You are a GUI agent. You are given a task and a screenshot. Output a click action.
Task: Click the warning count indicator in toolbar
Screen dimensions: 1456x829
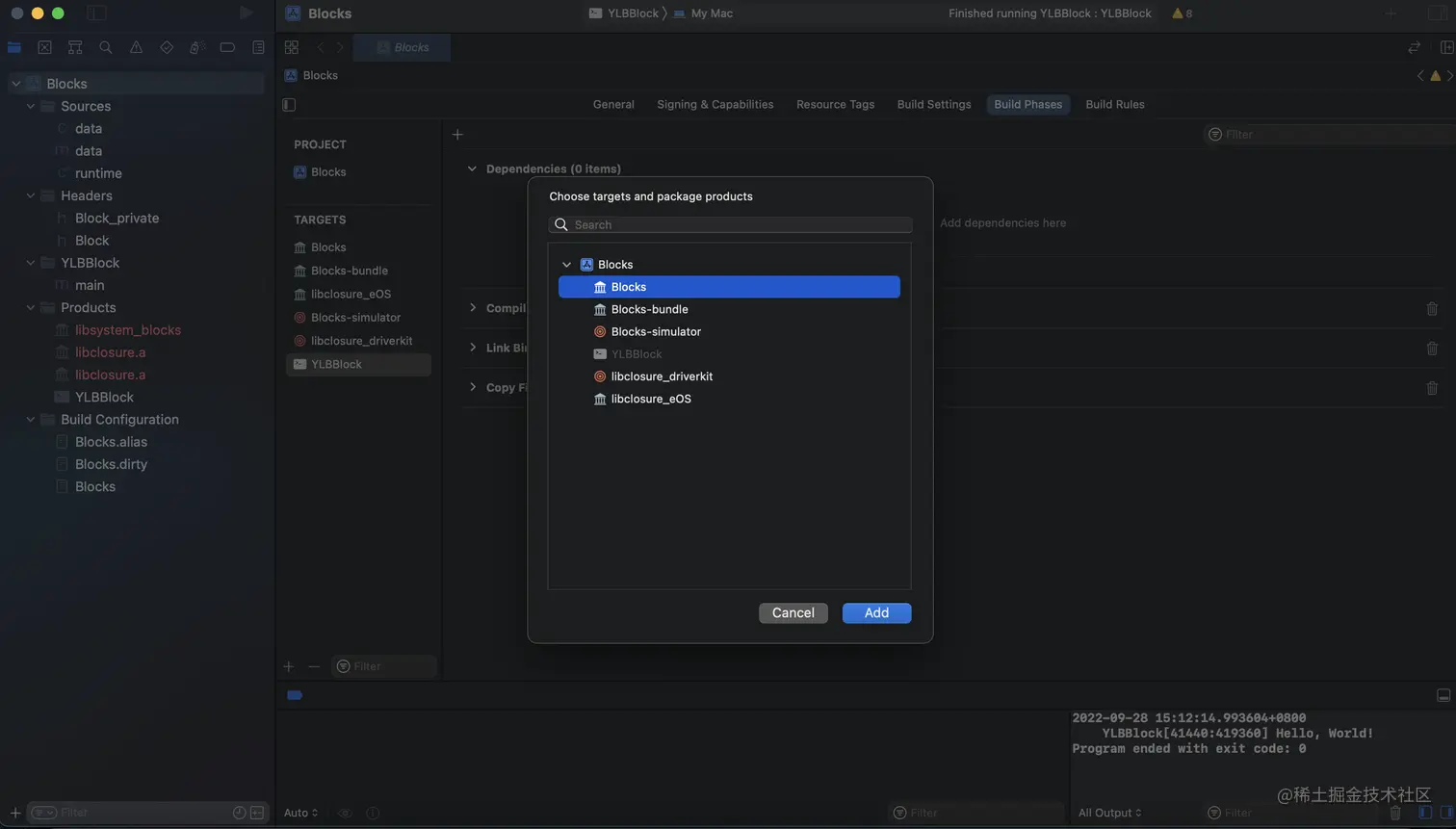pos(1182,13)
